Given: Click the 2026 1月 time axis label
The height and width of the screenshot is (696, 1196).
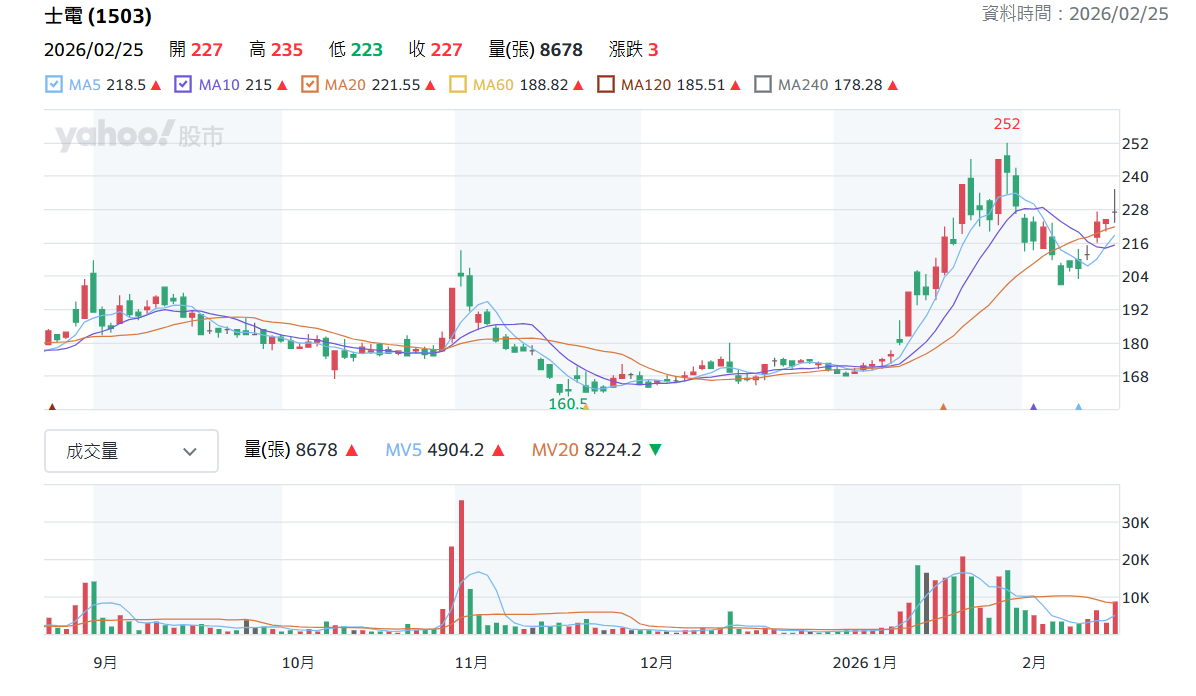Looking at the screenshot, I should point(864,662).
